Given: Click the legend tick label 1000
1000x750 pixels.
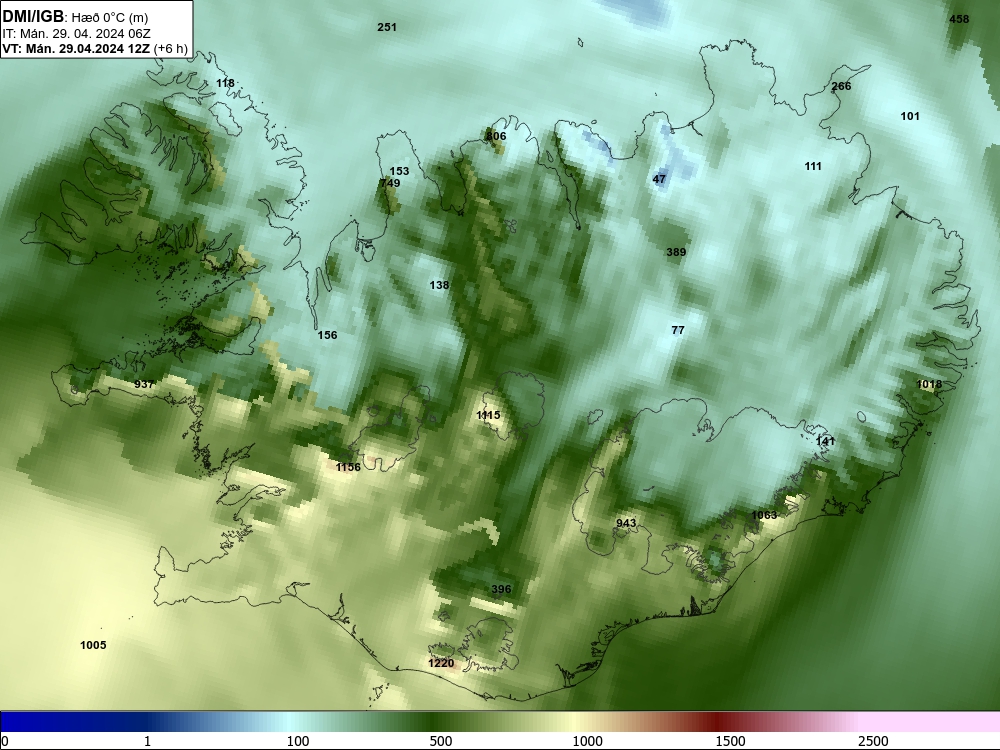Looking at the screenshot, I should 587,741.
